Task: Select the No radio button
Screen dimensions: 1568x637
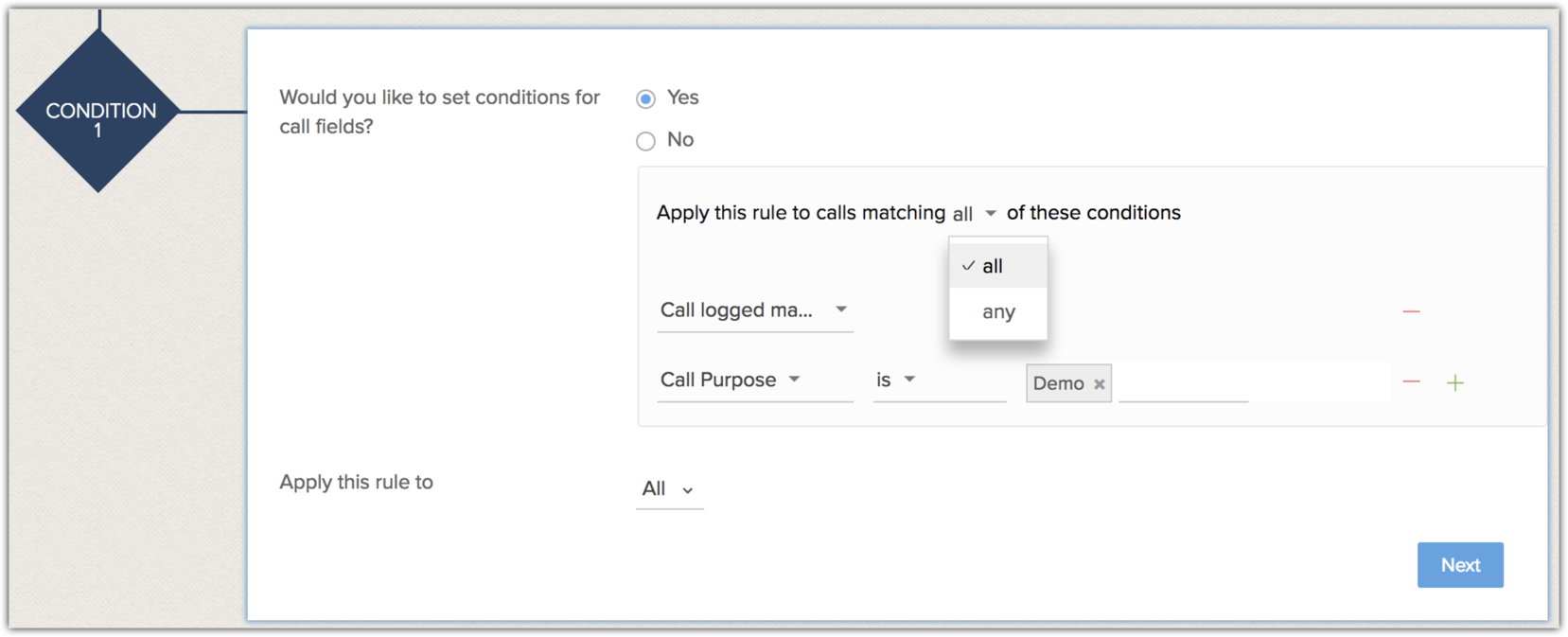Action: pyautogui.click(x=645, y=141)
